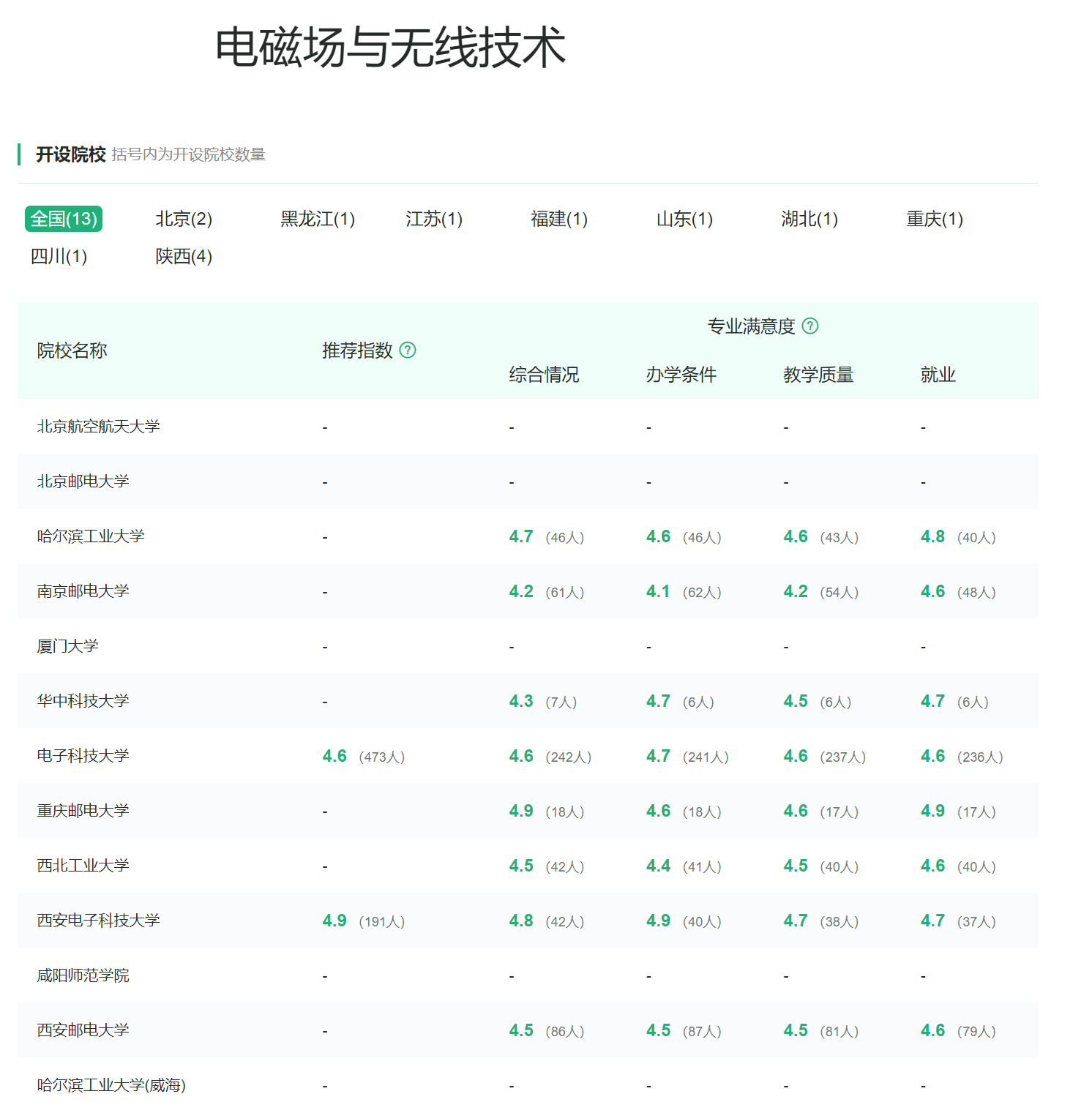
Task: Click the 推荐指数 help question-mark icon
Action: [x=409, y=351]
